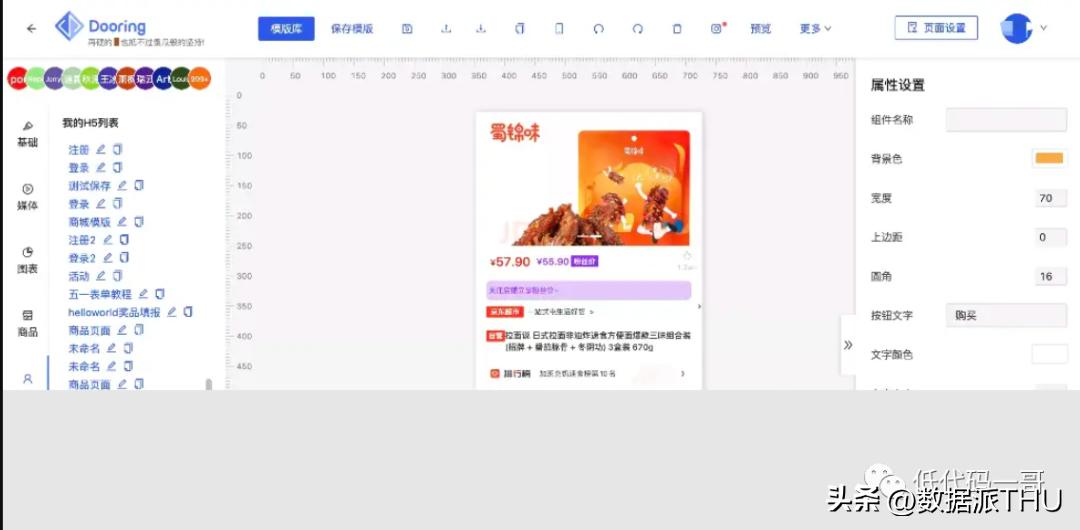Open 商城模版 in H5 list
This screenshot has height=530, width=1080.
click(x=90, y=222)
